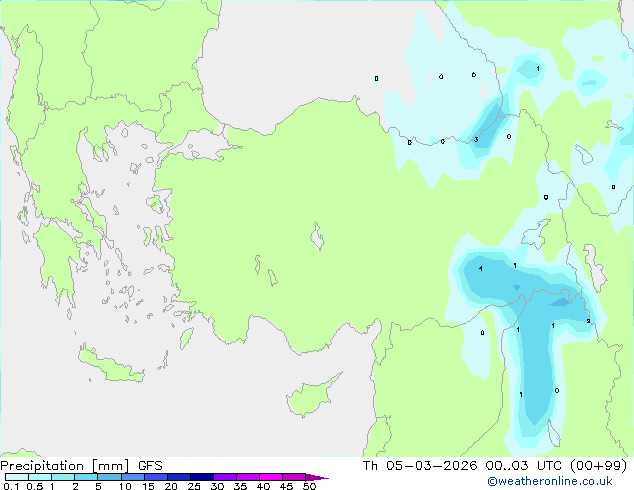The image size is (634, 490).
Task: Click the '10' legend scale label
Action: (125, 486)
